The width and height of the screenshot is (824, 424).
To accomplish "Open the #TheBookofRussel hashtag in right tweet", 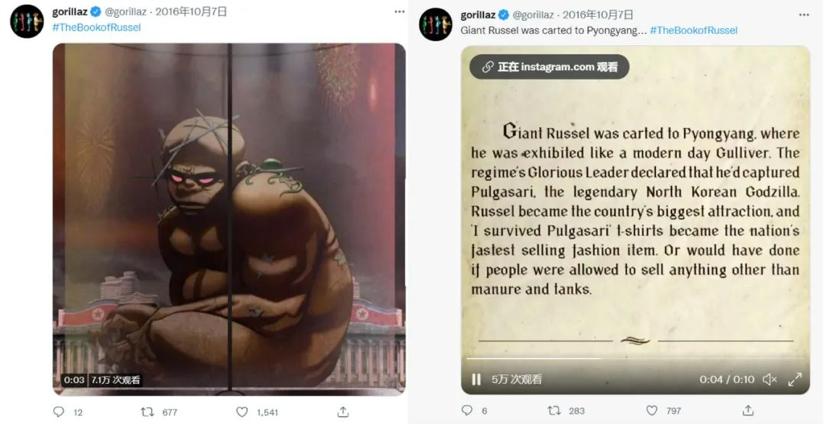I will tap(694, 30).
